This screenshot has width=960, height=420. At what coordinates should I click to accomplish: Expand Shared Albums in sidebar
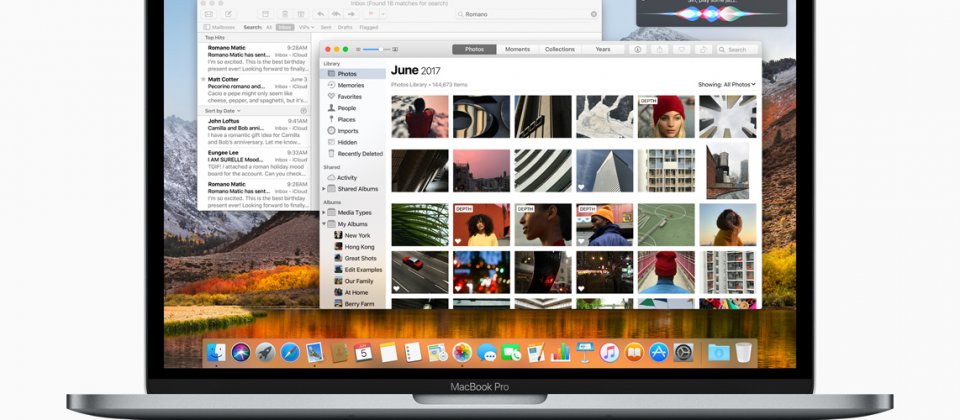[324, 189]
